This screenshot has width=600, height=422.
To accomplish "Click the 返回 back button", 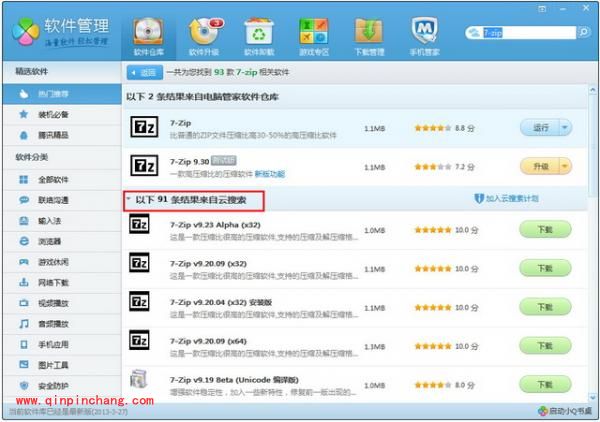I will point(145,72).
